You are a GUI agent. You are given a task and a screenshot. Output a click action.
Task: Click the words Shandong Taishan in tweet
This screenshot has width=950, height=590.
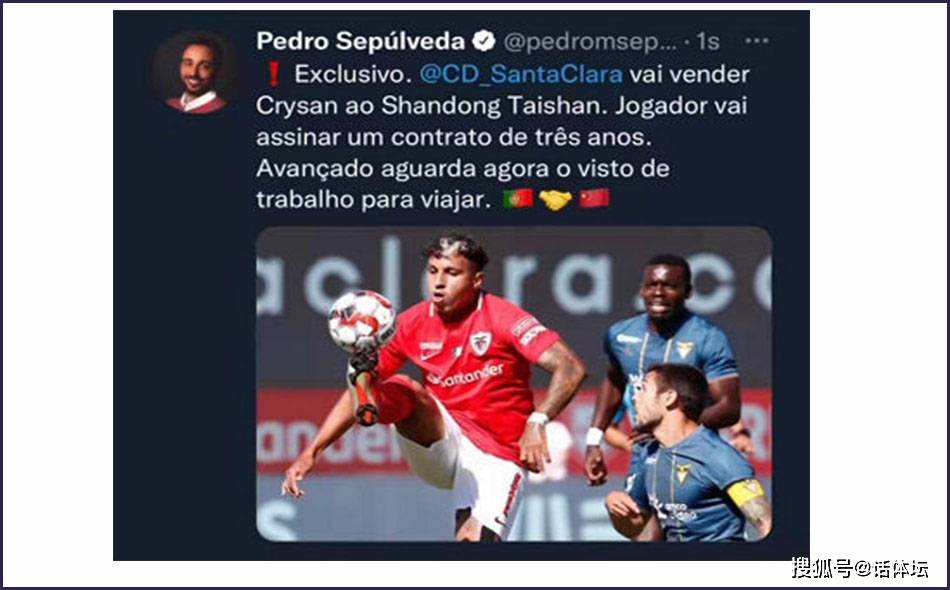493,105
